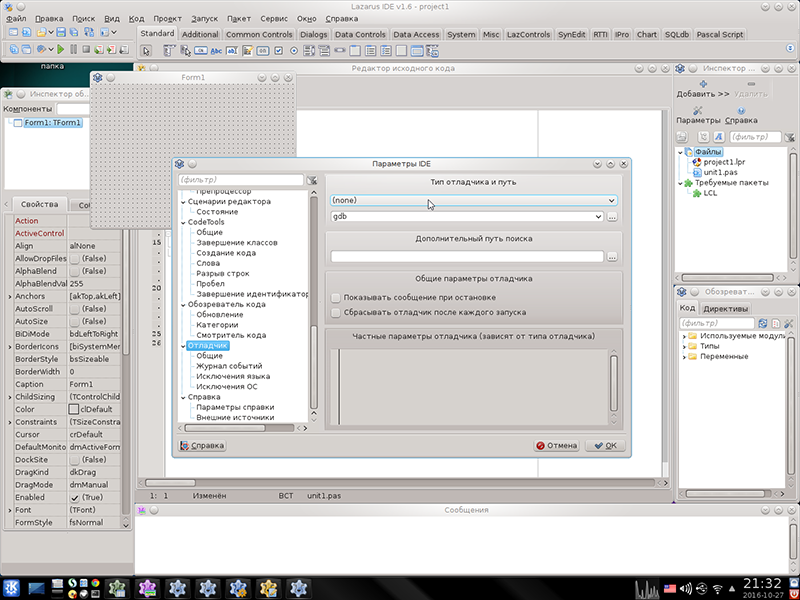The height and width of the screenshot is (600, 800).
Task: Click the Pause debugging icon
Action: pyautogui.click(x=73, y=49)
